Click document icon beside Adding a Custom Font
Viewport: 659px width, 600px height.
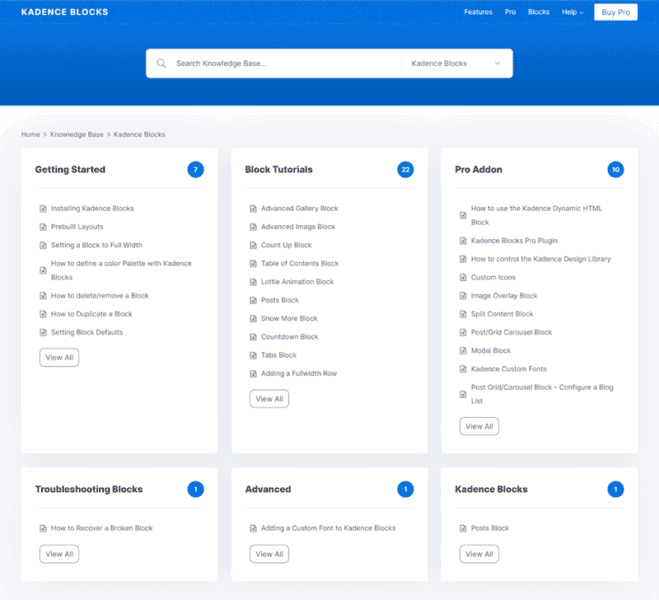(x=253, y=529)
